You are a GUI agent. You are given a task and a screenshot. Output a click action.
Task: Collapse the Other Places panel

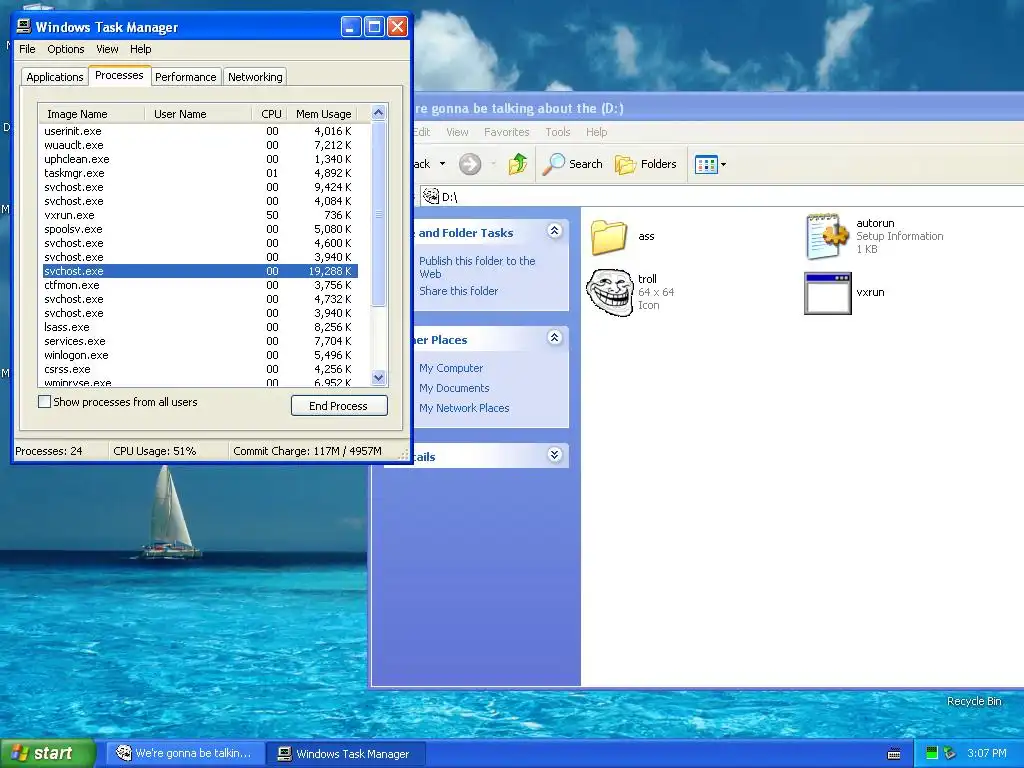554,338
